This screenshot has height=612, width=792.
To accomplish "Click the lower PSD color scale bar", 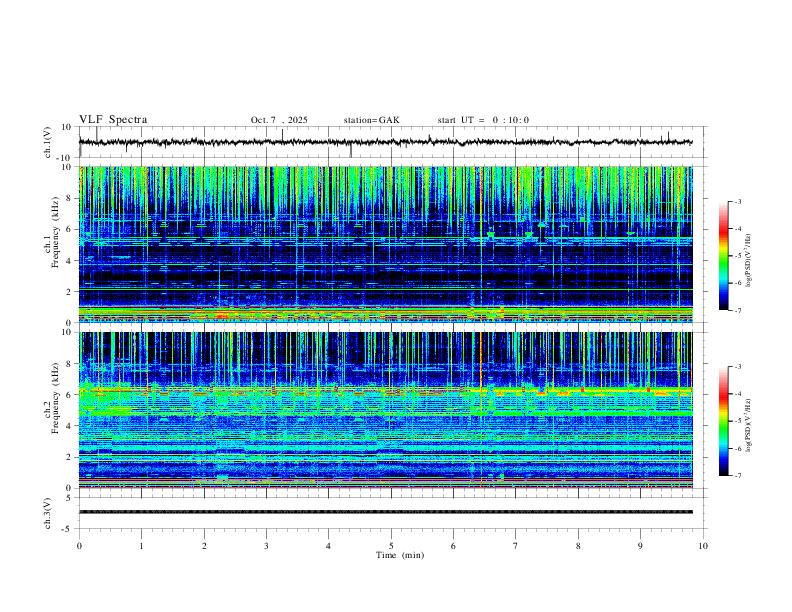I will click(x=724, y=421).
